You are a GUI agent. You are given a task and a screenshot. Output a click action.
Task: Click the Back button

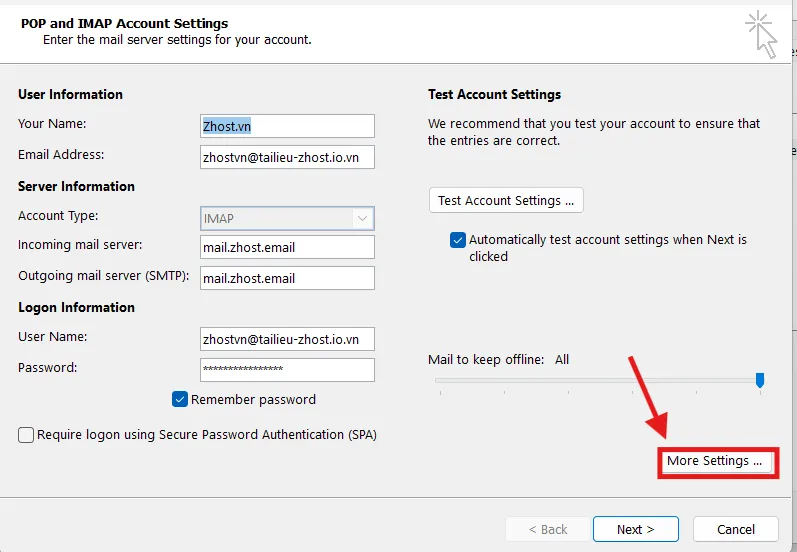(x=546, y=529)
